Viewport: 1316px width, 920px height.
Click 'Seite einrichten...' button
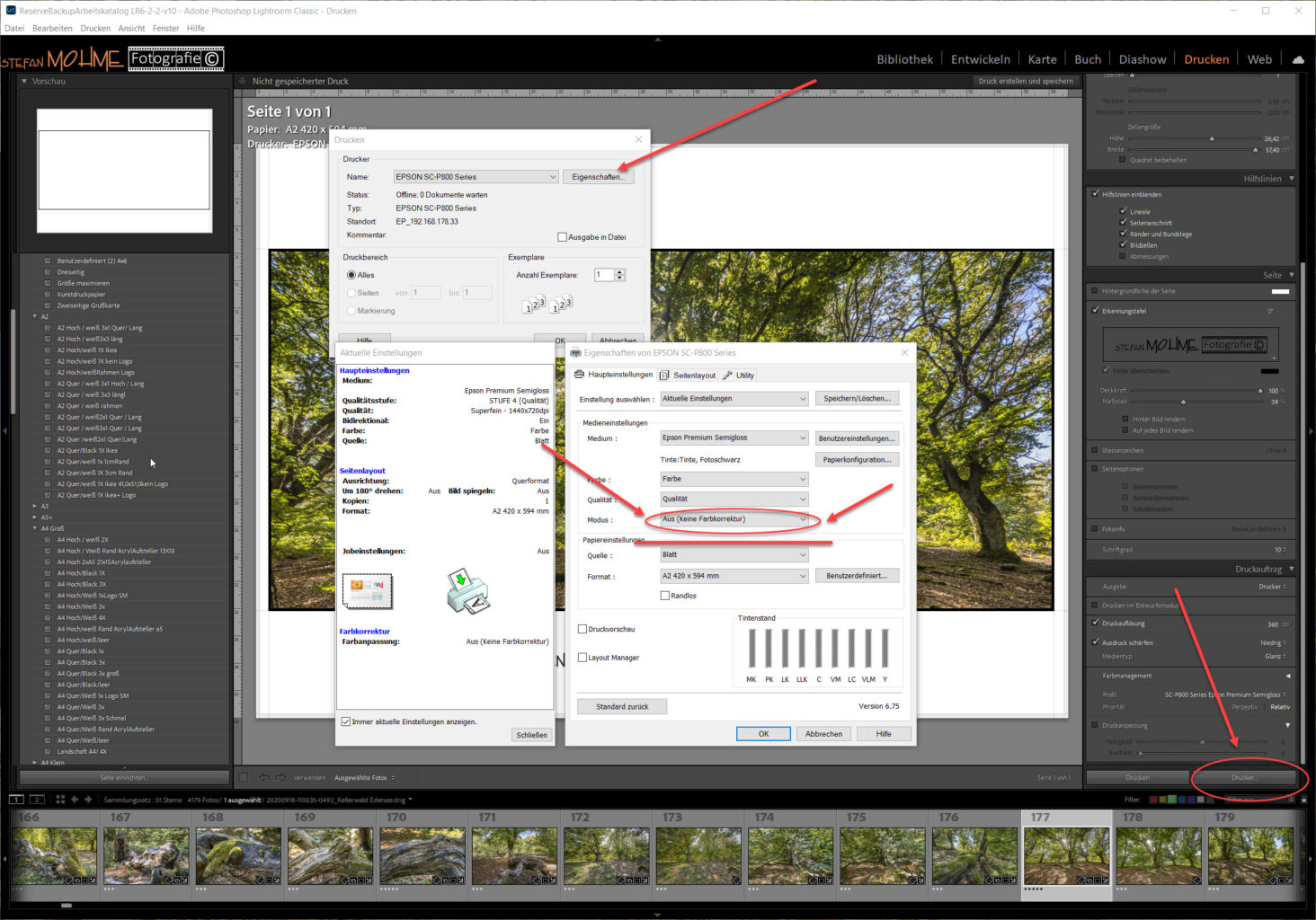(125, 777)
